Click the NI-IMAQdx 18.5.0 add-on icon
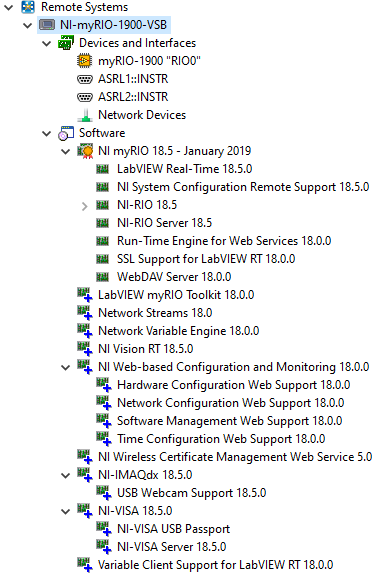The height and width of the screenshot is (576, 384). tap(85, 475)
